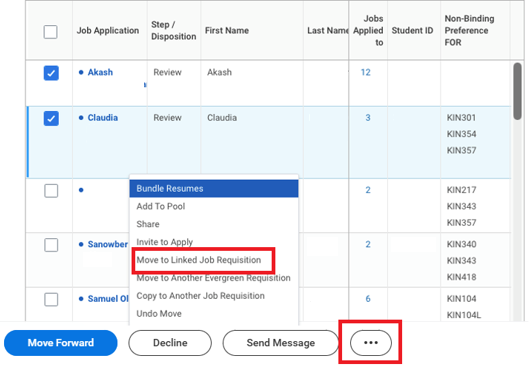Uncheck the checkbox for Claudia row

(x=51, y=119)
